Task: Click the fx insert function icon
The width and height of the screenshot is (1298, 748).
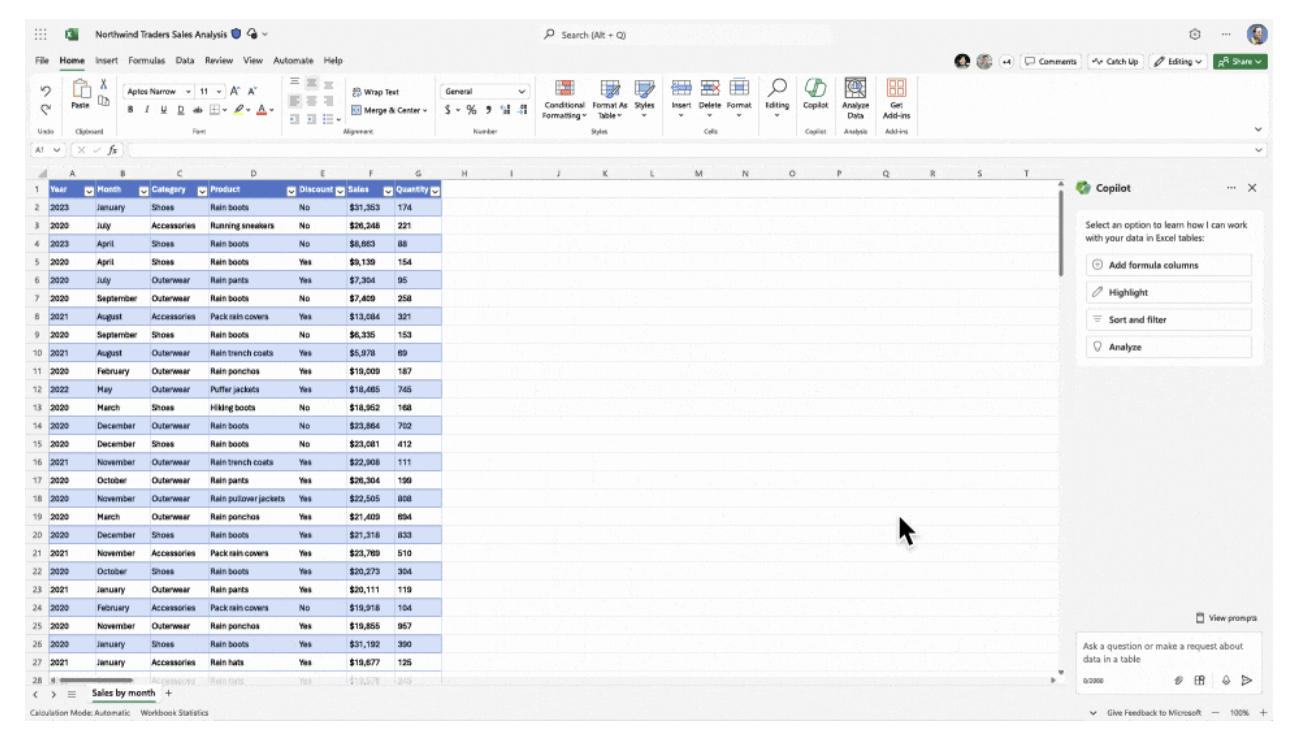Action: [113, 150]
